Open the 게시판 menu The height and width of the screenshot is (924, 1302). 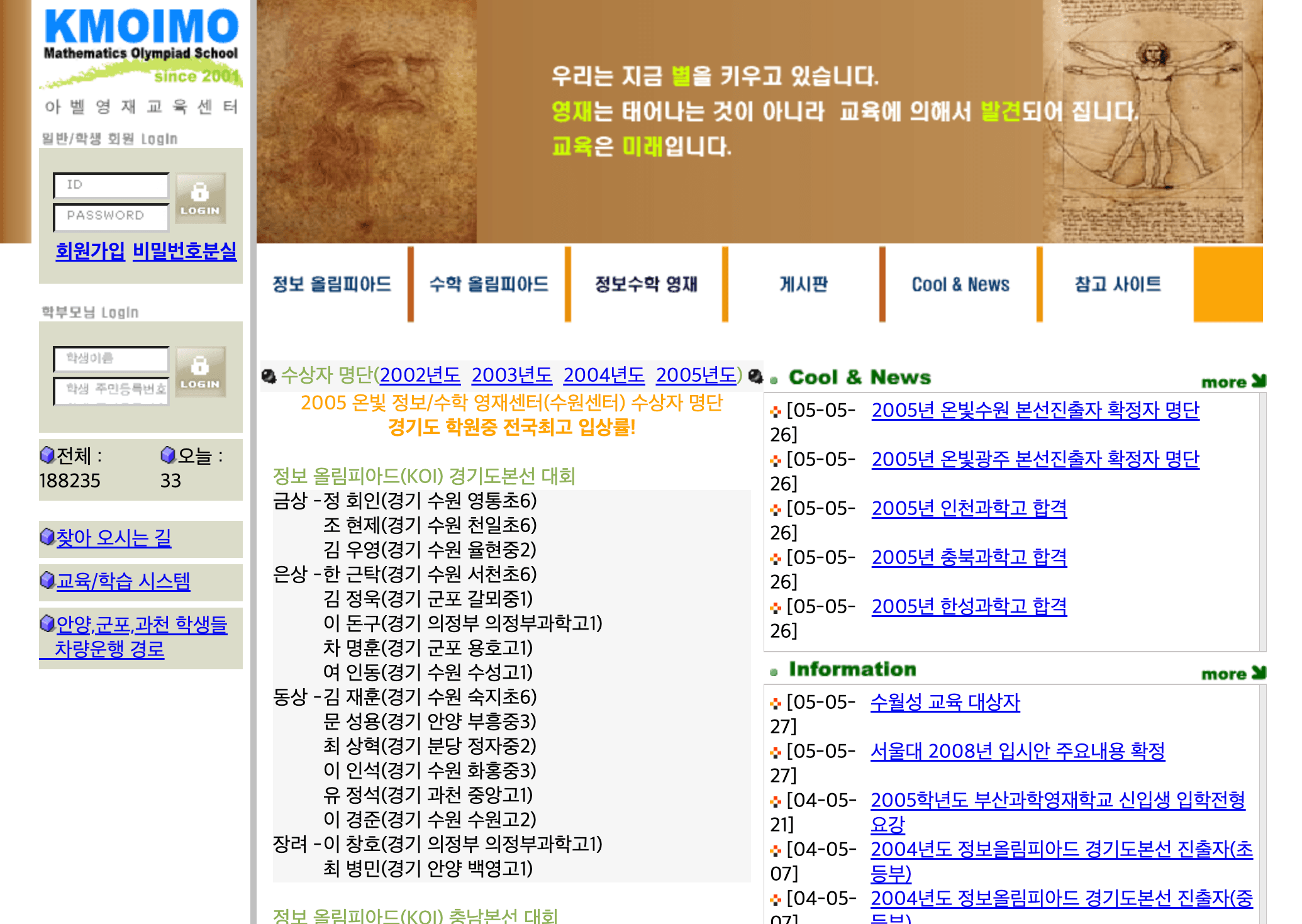click(x=804, y=284)
